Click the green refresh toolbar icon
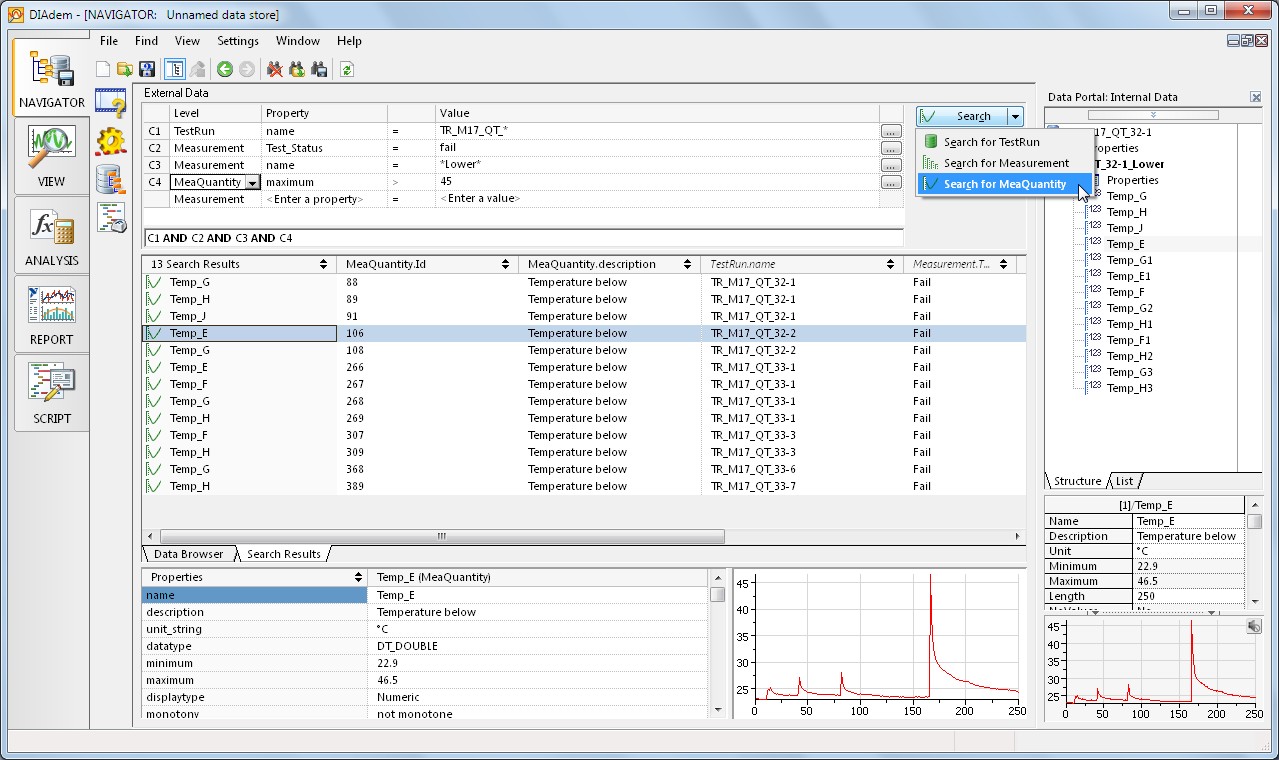 [347, 69]
